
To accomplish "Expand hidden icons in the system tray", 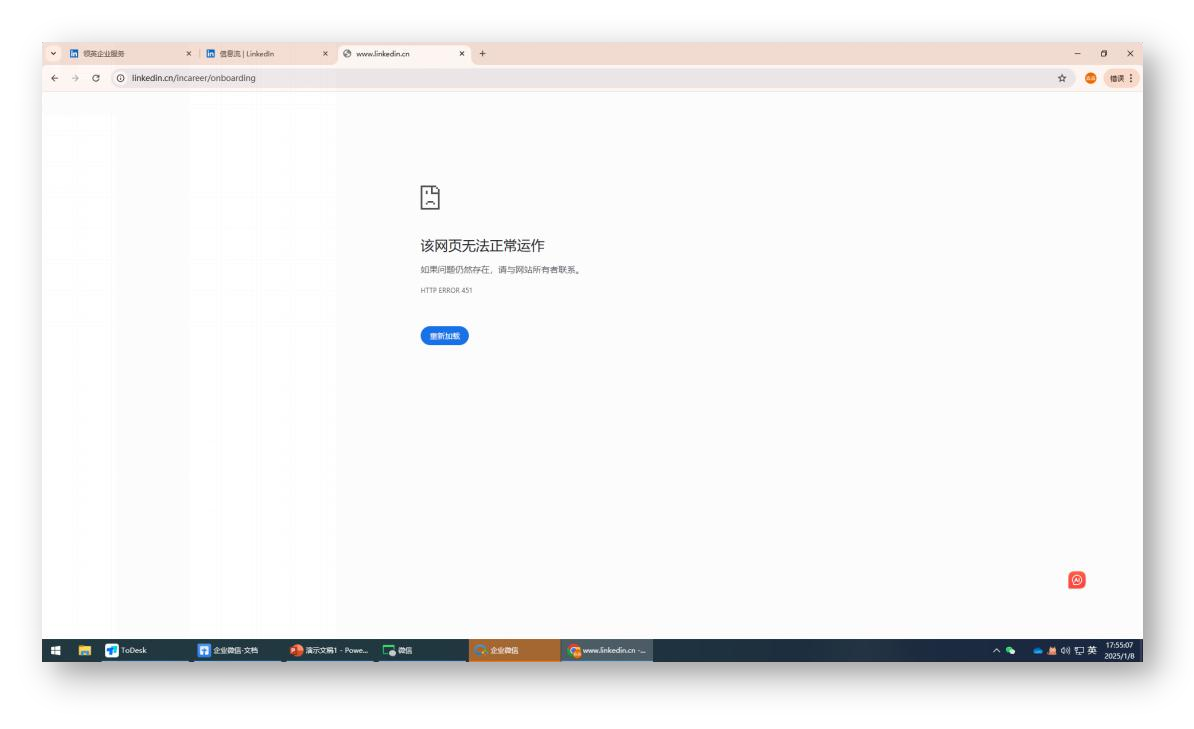I will pyautogui.click(x=996, y=648).
